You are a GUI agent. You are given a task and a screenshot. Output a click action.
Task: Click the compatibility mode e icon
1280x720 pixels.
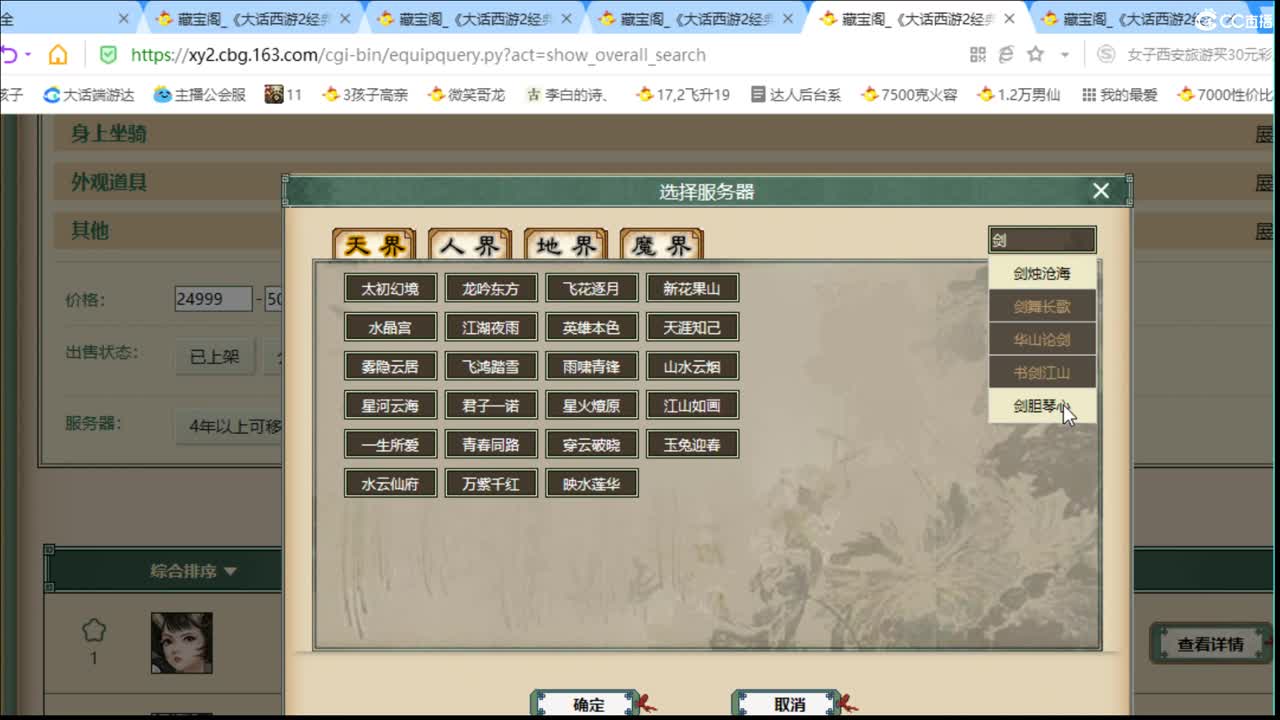click(x=1006, y=55)
